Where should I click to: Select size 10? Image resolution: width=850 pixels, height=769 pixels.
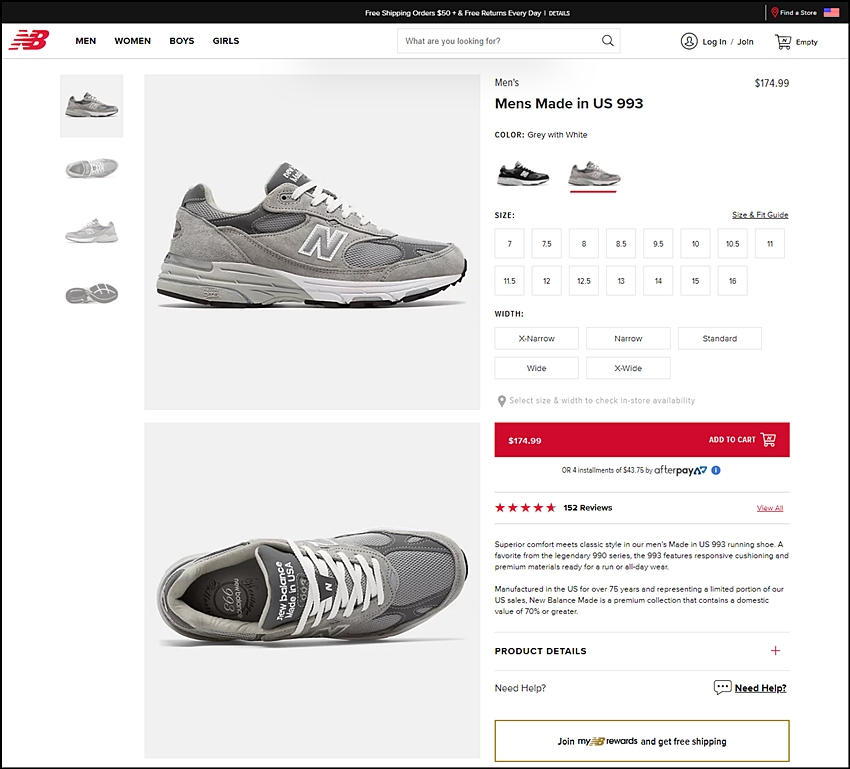click(x=696, y=244)
